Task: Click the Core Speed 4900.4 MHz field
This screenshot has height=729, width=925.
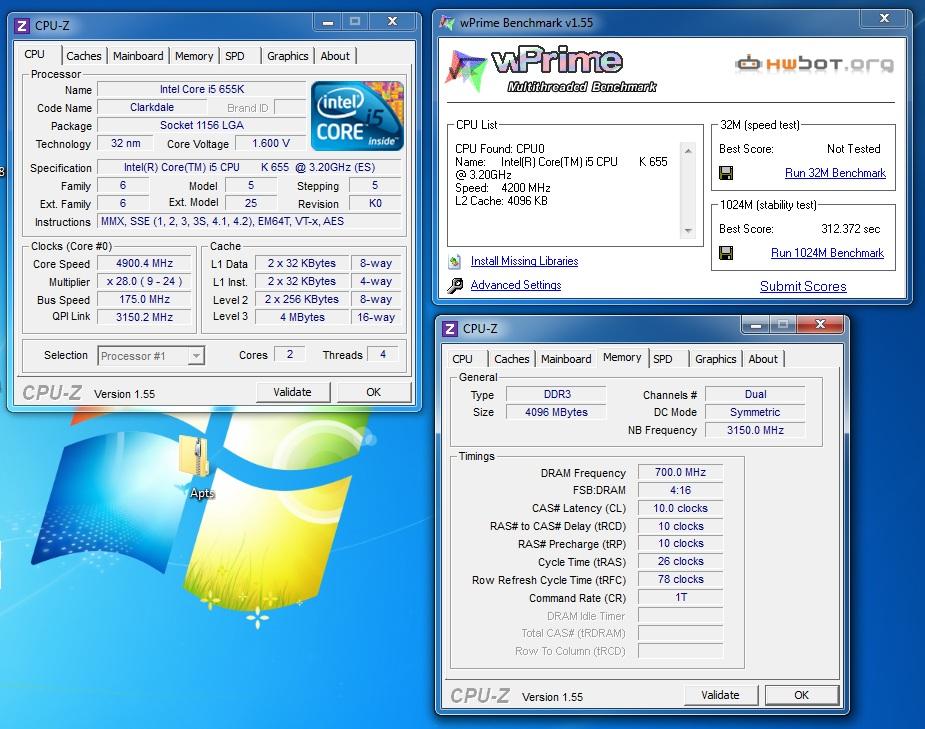Action: [145, 264]
